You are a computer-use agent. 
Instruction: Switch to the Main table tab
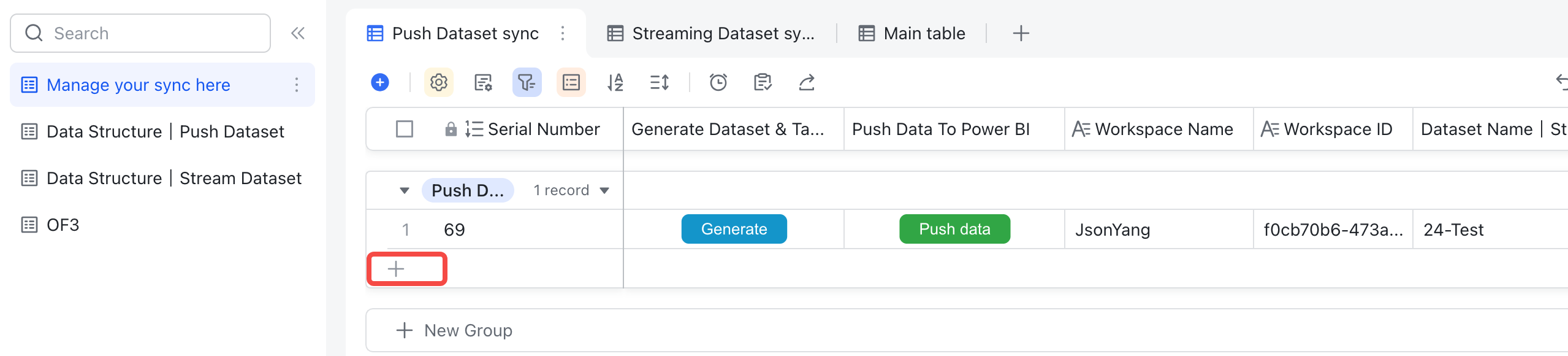pos(912,33)
